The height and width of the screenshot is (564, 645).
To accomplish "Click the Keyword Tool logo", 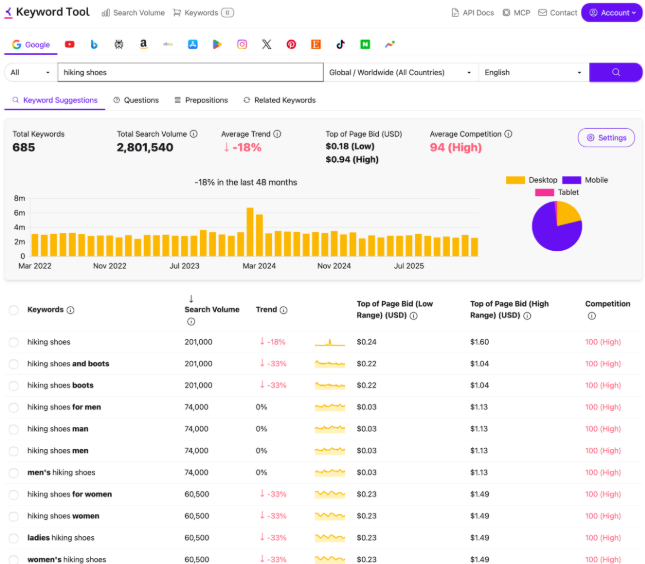I will [46, 12].
